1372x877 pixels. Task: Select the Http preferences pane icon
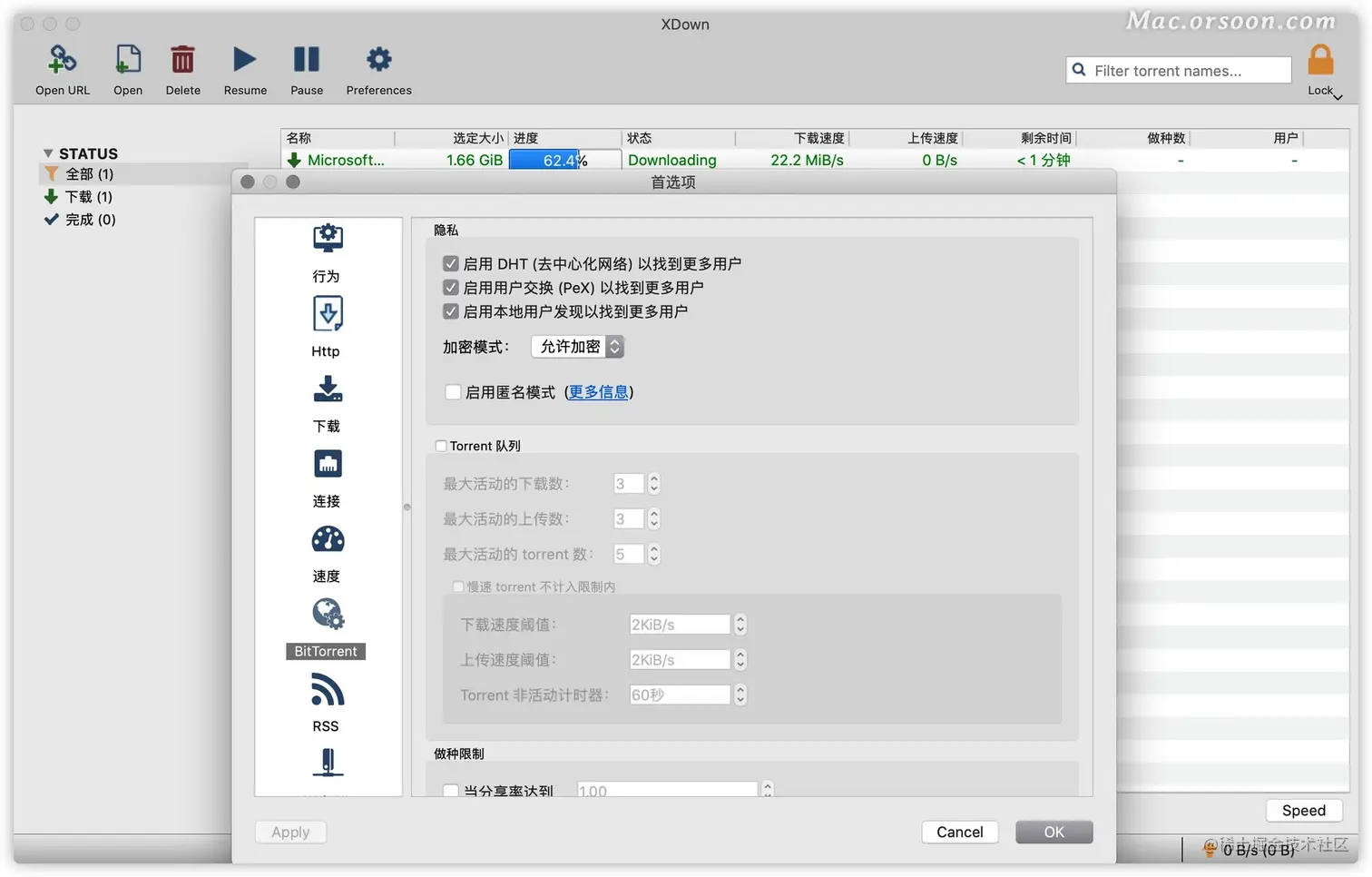[328, 314]
